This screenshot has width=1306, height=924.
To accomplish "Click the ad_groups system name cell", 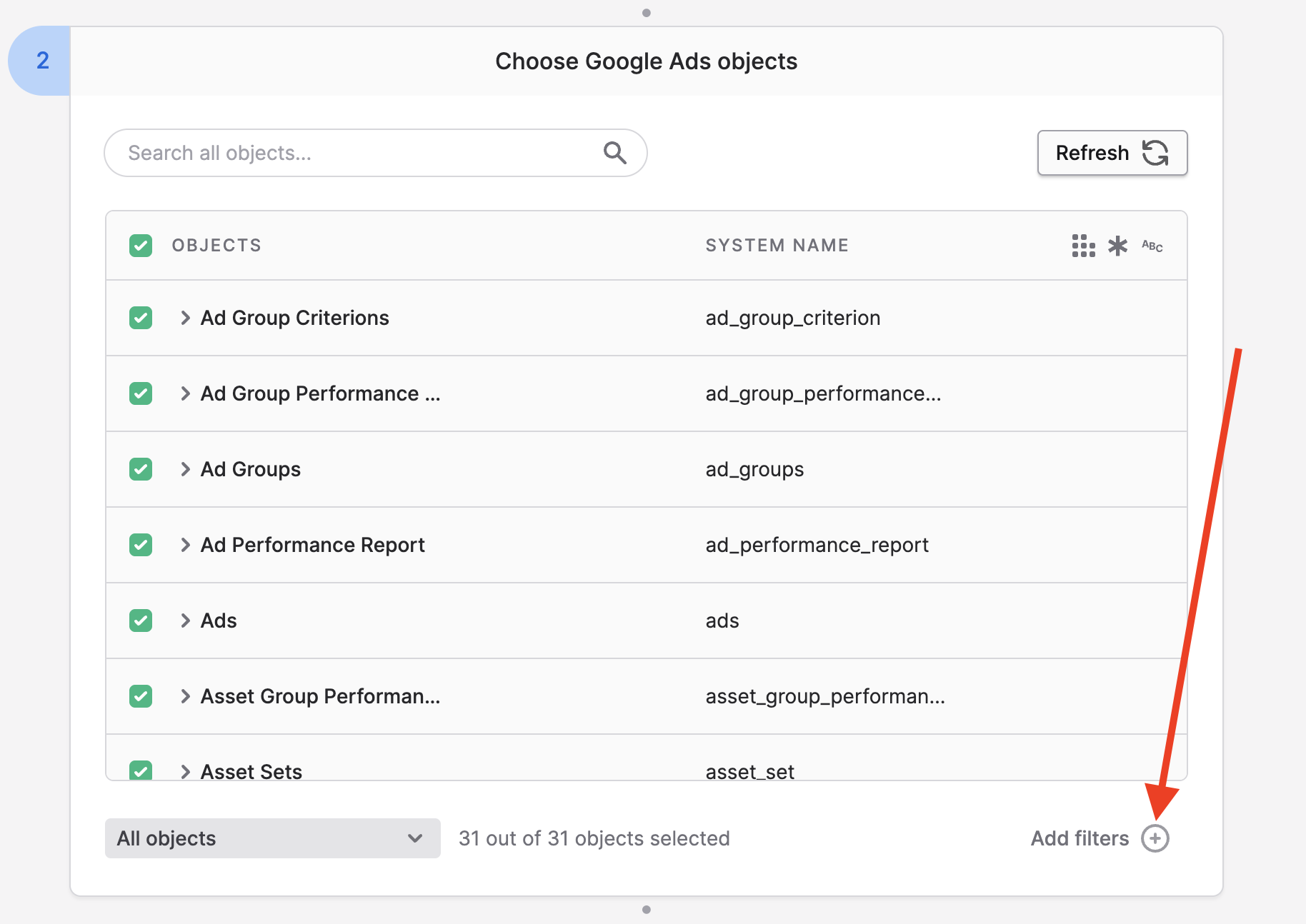I will click(x=754, y=469).
